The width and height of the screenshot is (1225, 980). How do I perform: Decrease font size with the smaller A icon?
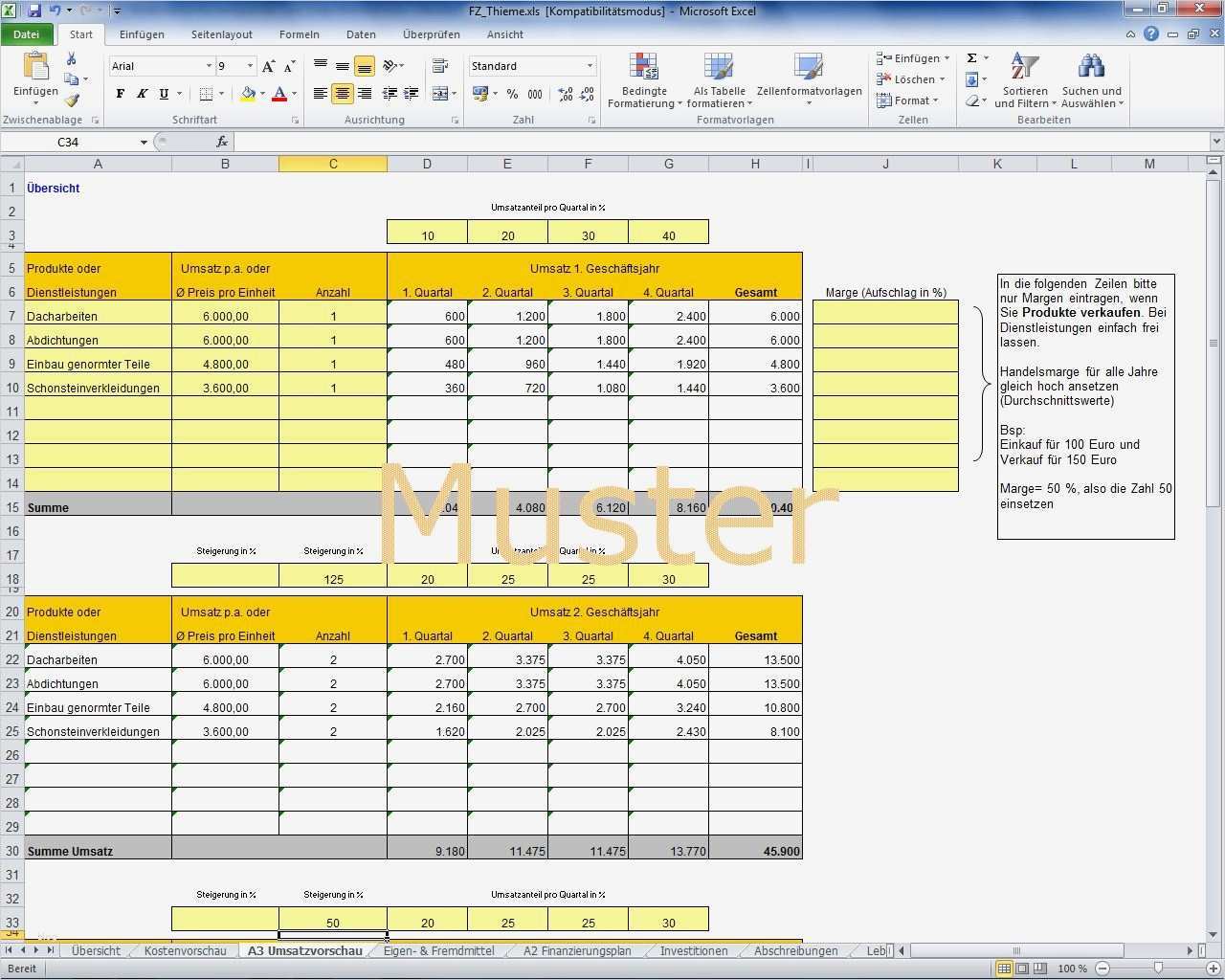(291, 66)
